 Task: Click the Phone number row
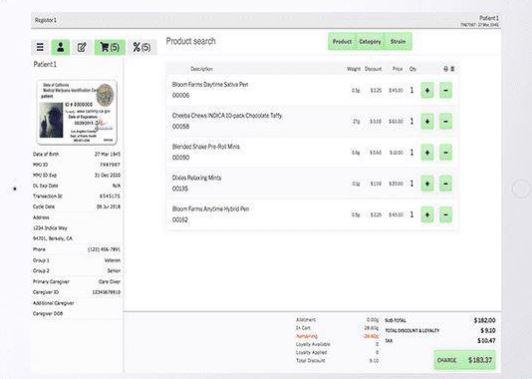(77, 249)
